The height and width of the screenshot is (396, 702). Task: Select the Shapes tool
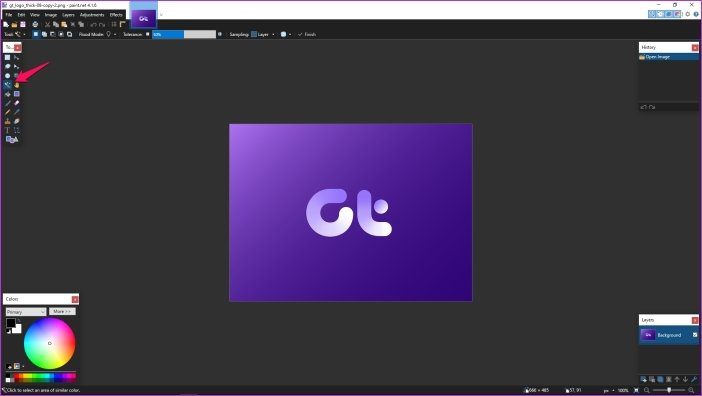12,139
